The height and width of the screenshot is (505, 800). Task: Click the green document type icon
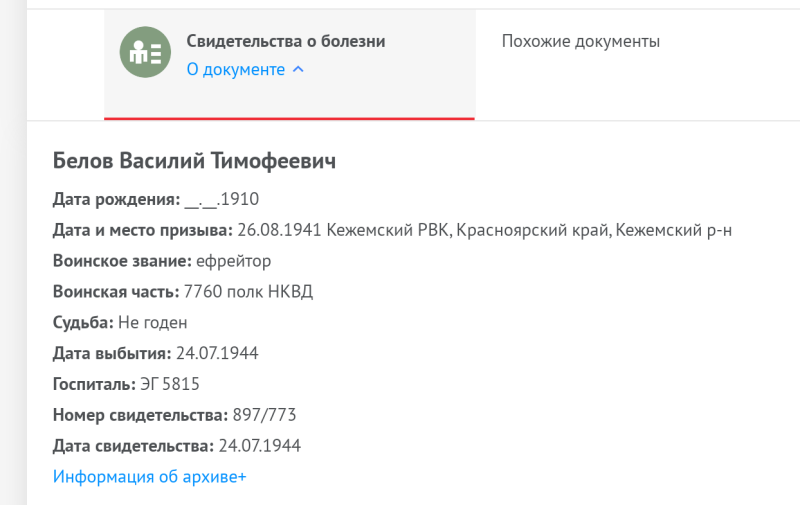click(145, 52)
